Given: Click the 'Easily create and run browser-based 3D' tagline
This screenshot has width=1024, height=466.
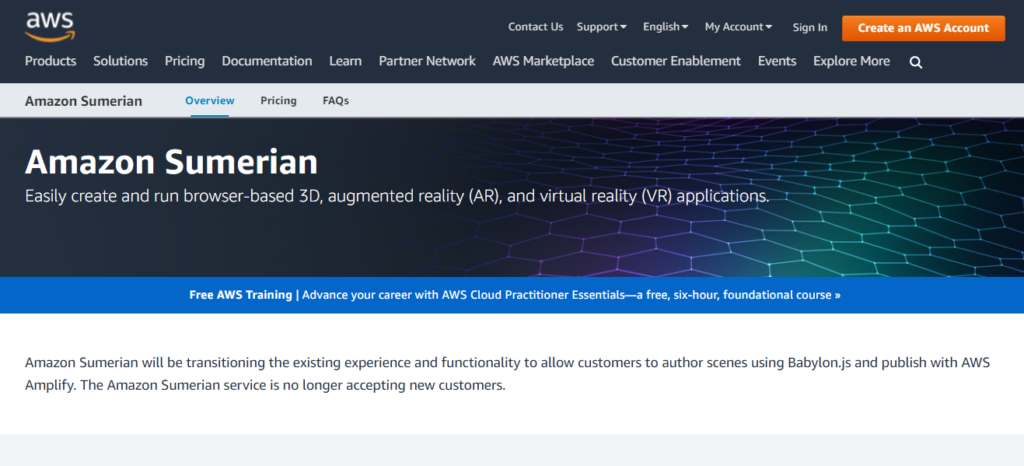Looking at the screenshot, I should [397, 196].
